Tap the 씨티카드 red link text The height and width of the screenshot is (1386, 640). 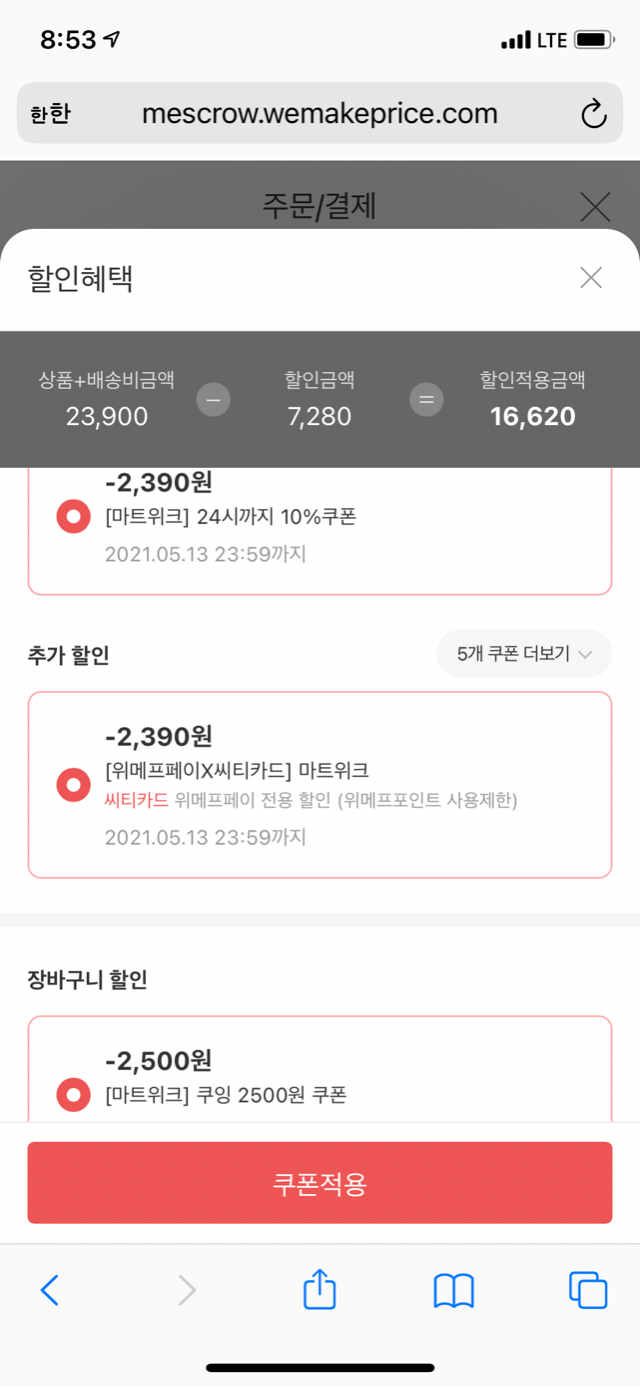pos(136,800)
